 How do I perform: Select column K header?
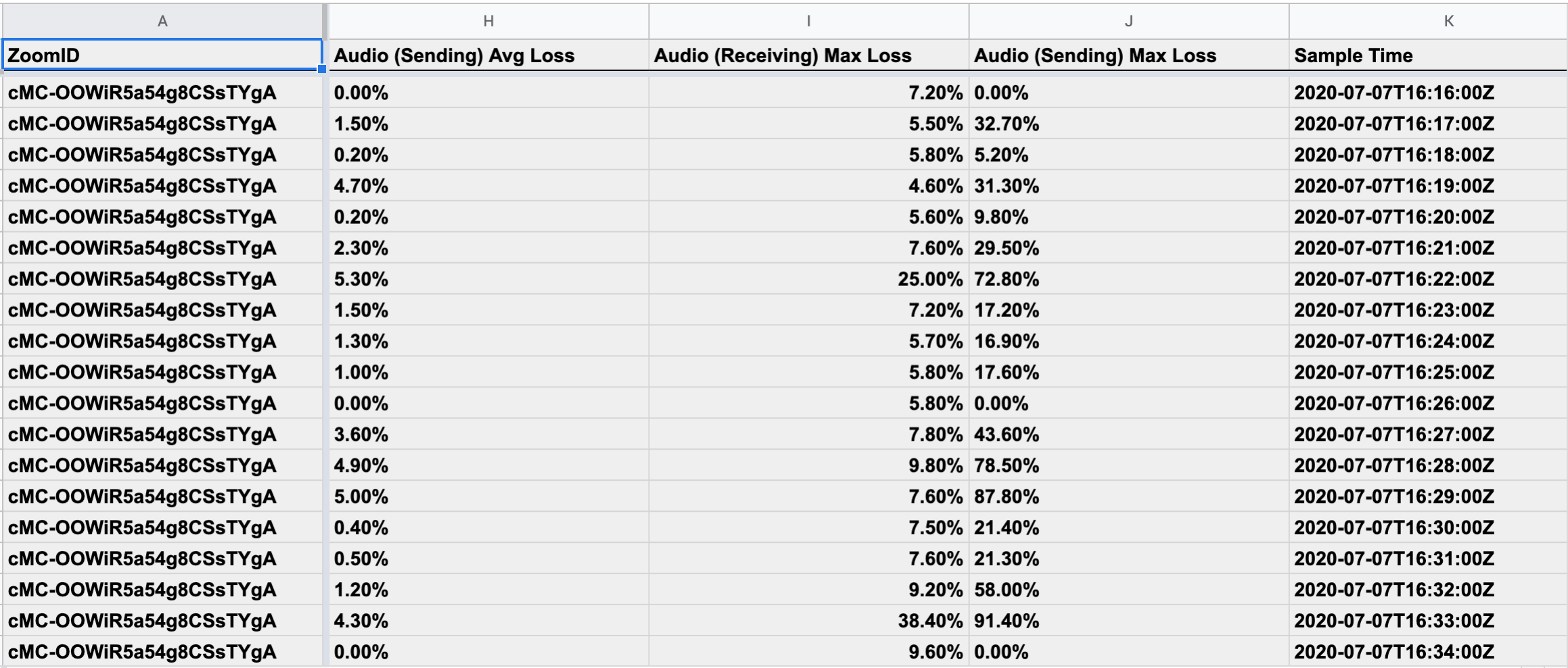click(x=1428, y=21)
